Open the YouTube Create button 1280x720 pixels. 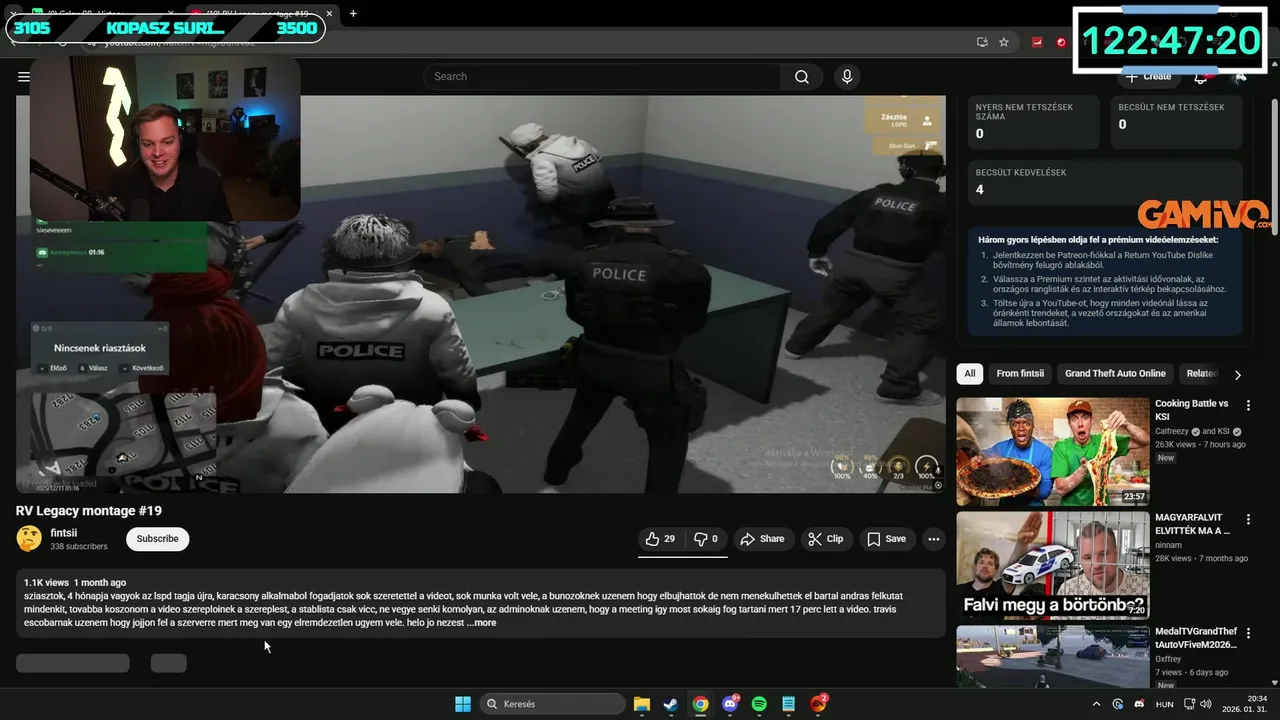pos(1148,77)
